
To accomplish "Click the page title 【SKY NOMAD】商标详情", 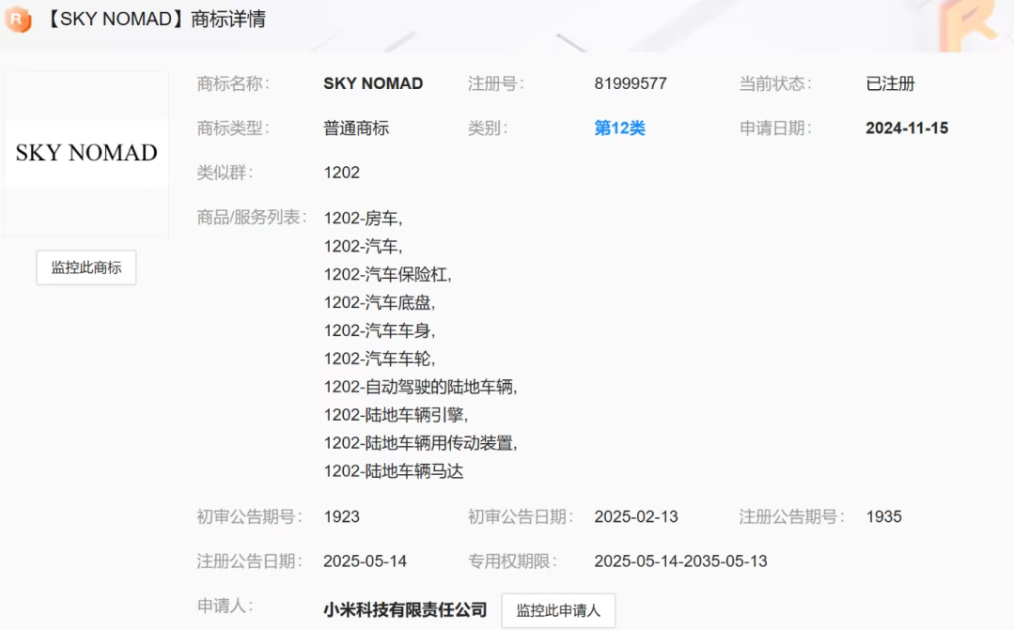I will point(155,19).
